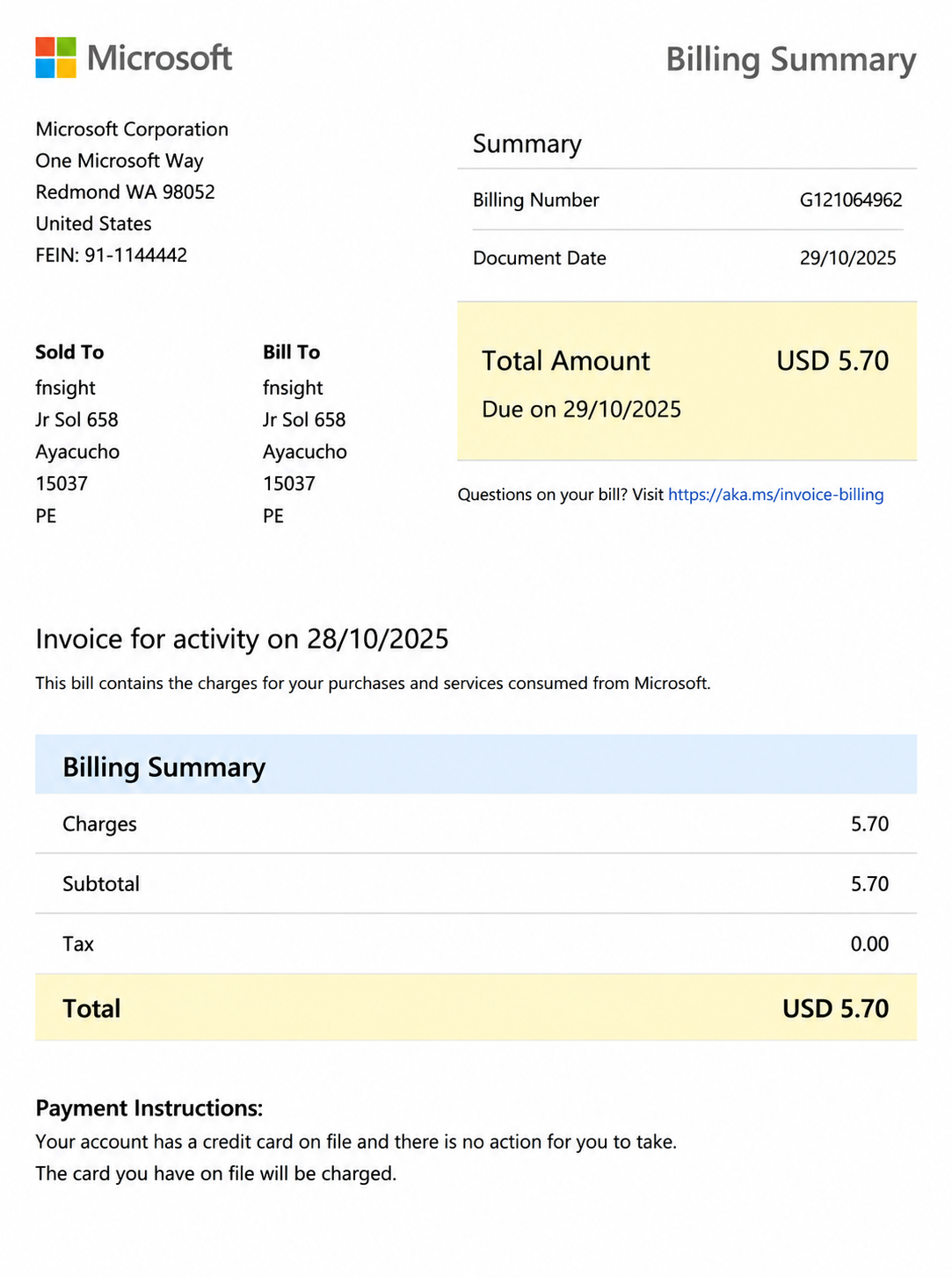Click 'The card you have on file' sentence
952x1277 pixels.
(x=216, y=1174)
